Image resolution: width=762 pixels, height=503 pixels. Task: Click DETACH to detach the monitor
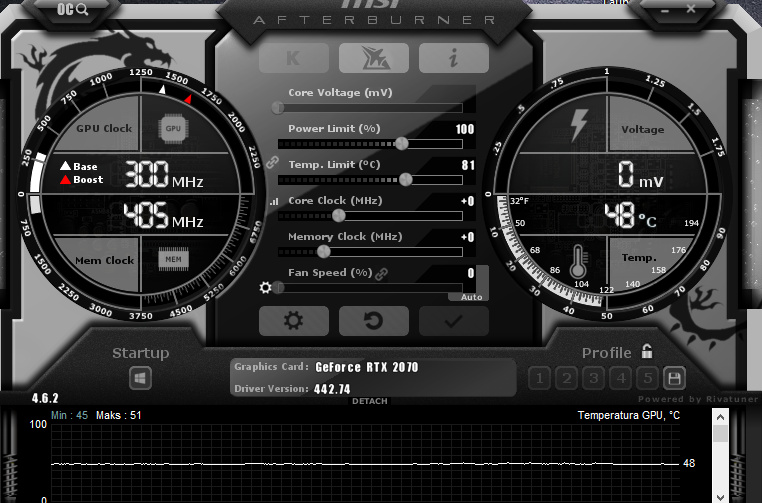(370, 401)
